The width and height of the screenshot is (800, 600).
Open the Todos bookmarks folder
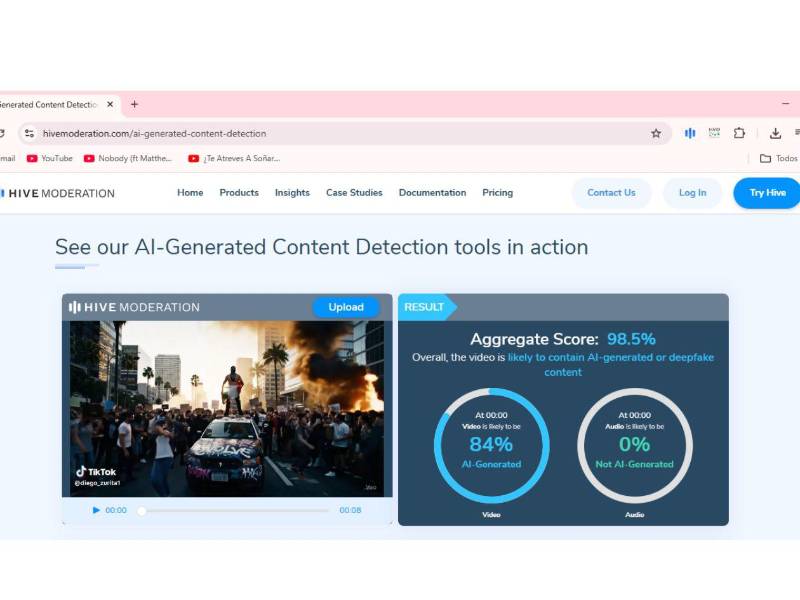coord(778,158)
